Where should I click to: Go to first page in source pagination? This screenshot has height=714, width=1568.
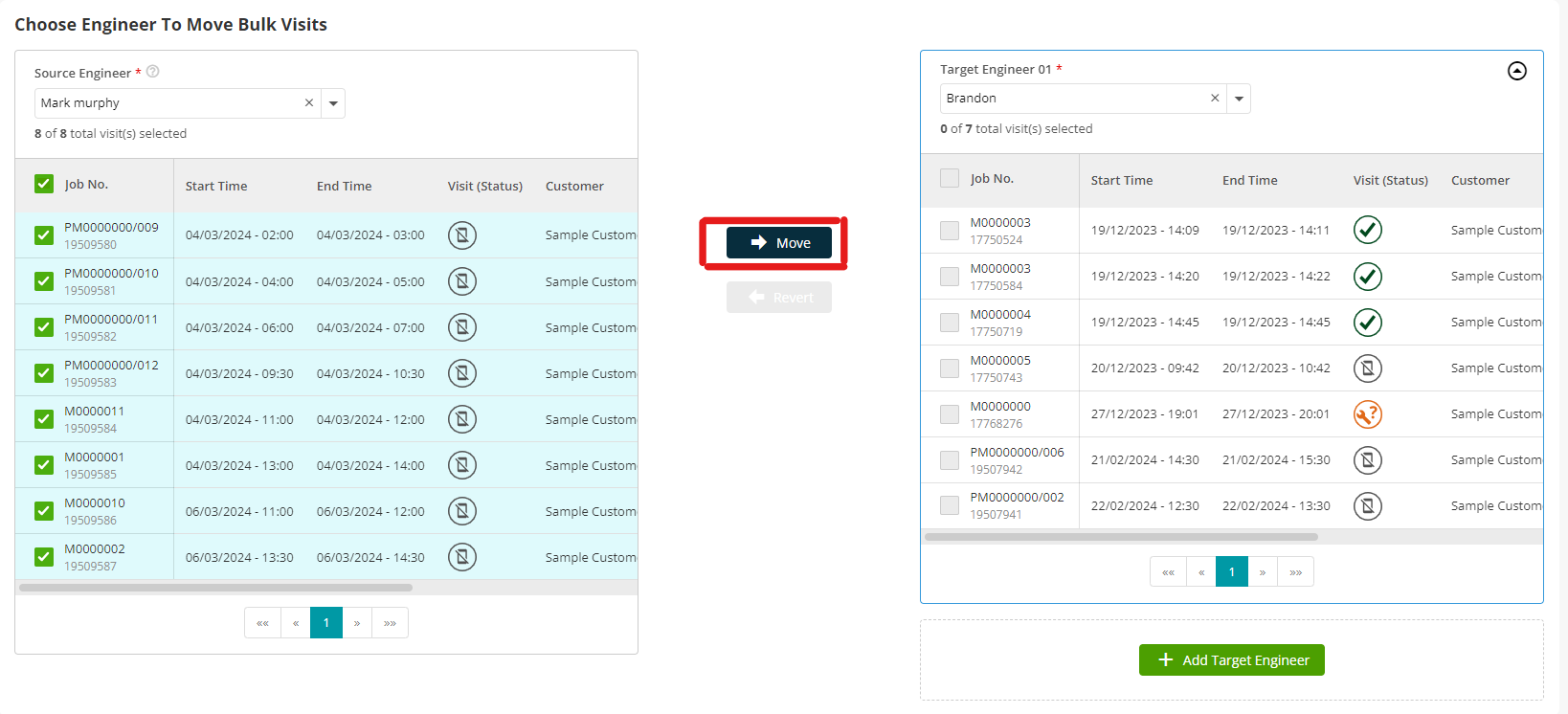point(262,623)
